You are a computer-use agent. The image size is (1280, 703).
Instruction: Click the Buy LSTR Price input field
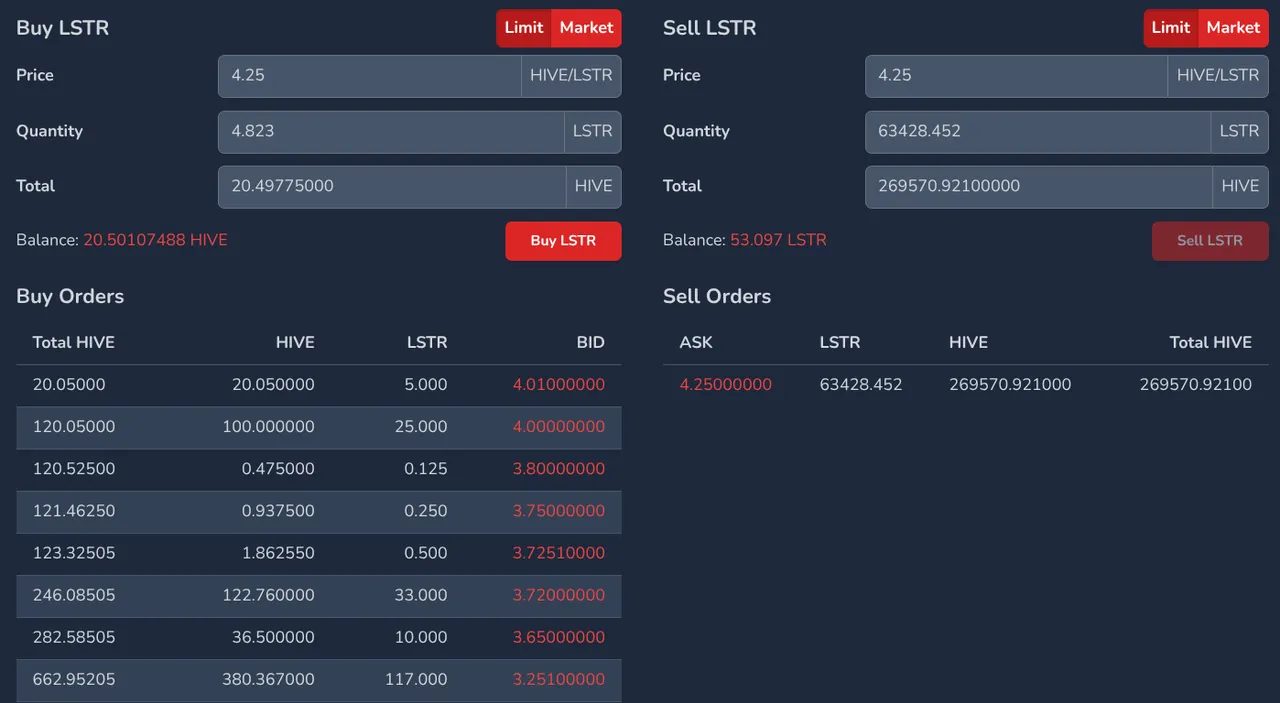(x=370, y=76)
